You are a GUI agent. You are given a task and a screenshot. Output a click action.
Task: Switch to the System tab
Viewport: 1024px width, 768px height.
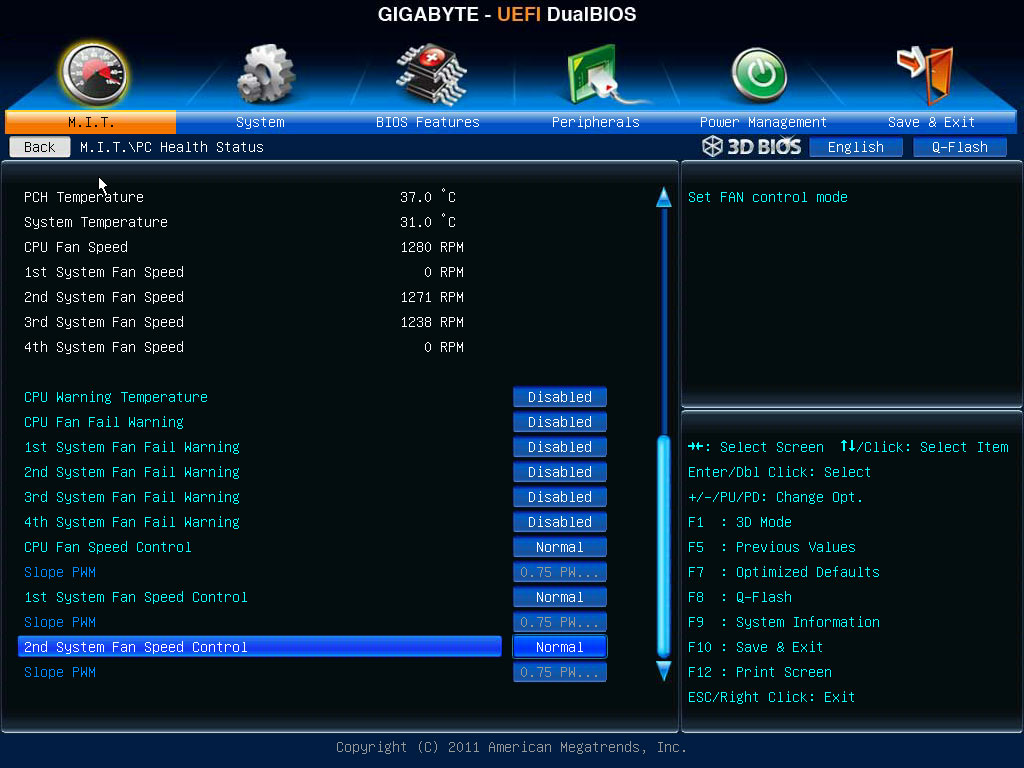click(260, 122)
